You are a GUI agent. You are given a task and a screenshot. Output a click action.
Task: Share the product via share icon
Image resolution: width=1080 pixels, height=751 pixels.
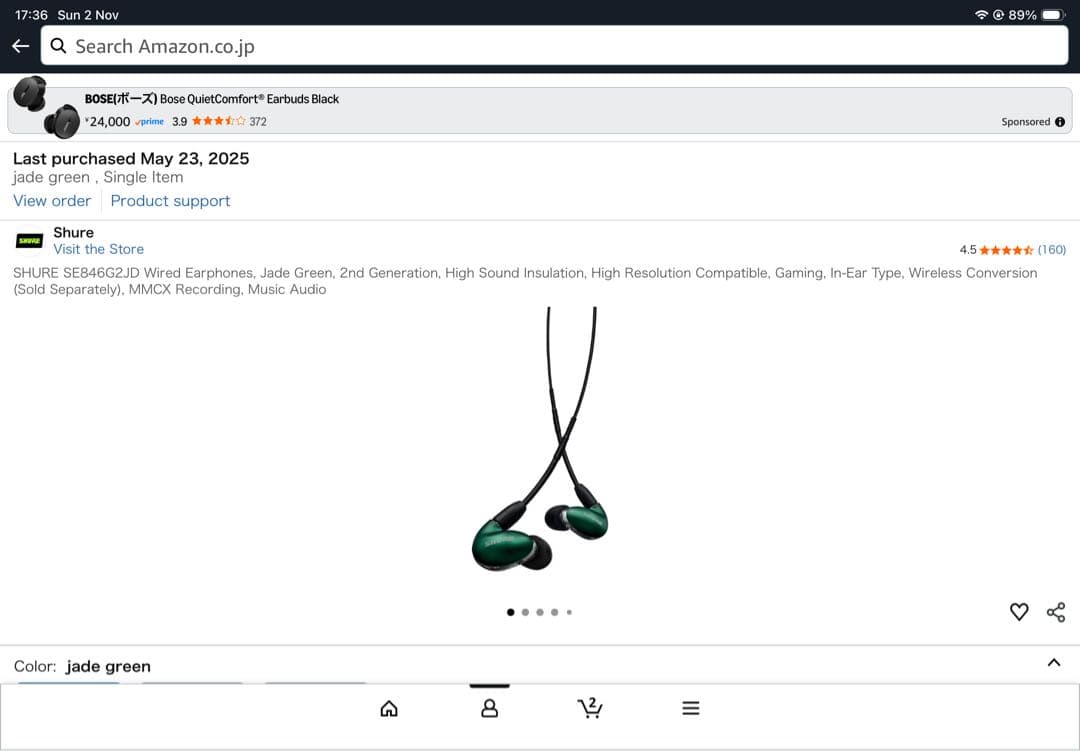coord(1056,612)
